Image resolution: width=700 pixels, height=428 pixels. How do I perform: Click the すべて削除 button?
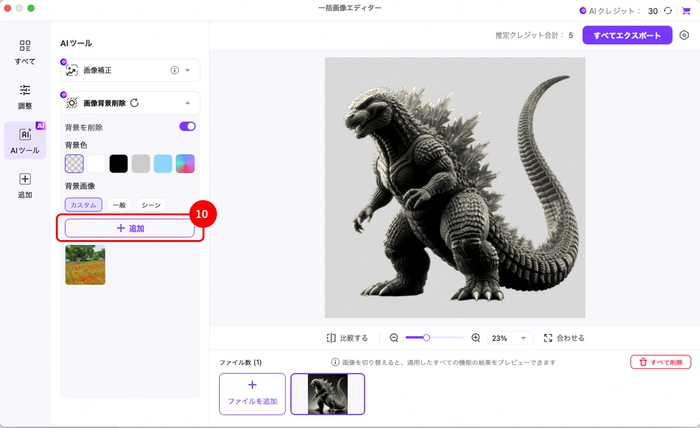point(661,362)
